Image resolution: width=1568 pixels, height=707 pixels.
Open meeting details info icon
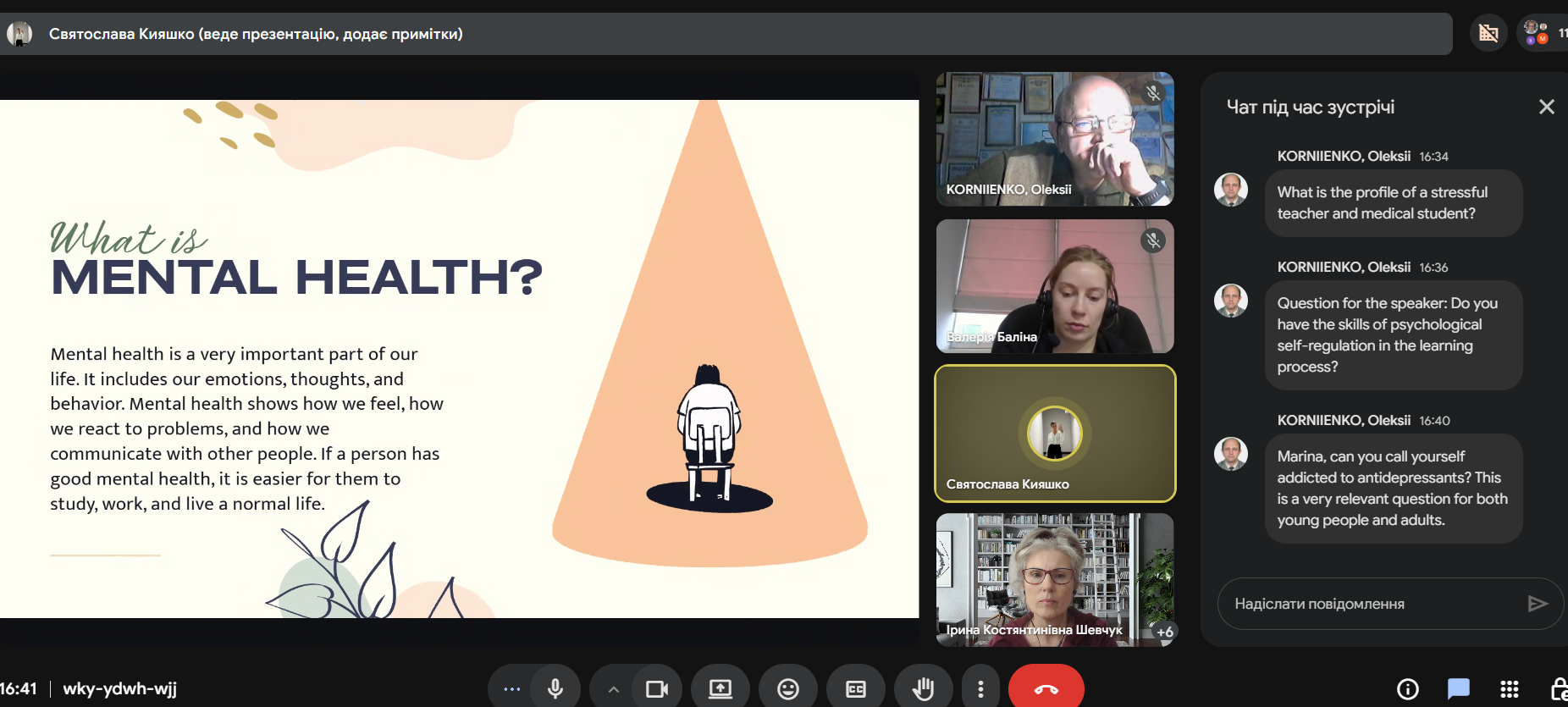pos(1408,689)
